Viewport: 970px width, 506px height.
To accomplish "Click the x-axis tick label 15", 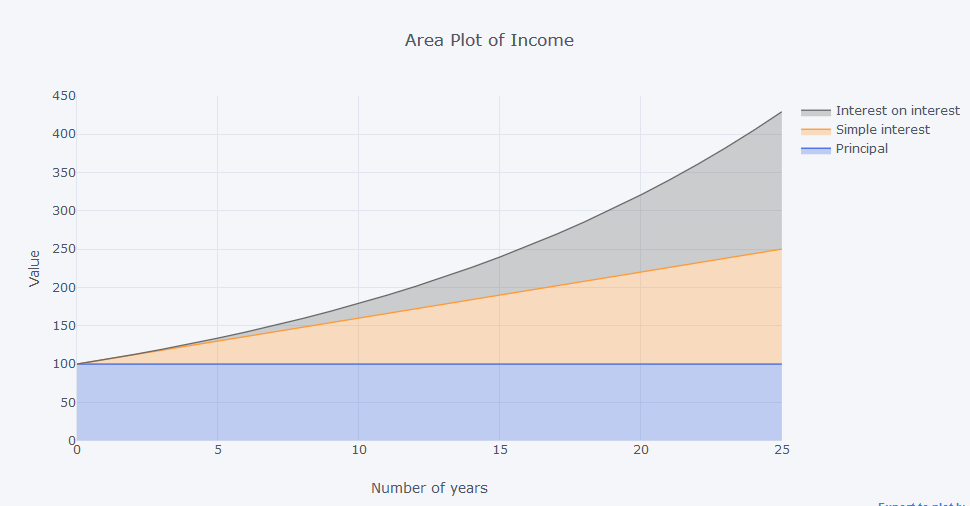I will coord(500,450).
